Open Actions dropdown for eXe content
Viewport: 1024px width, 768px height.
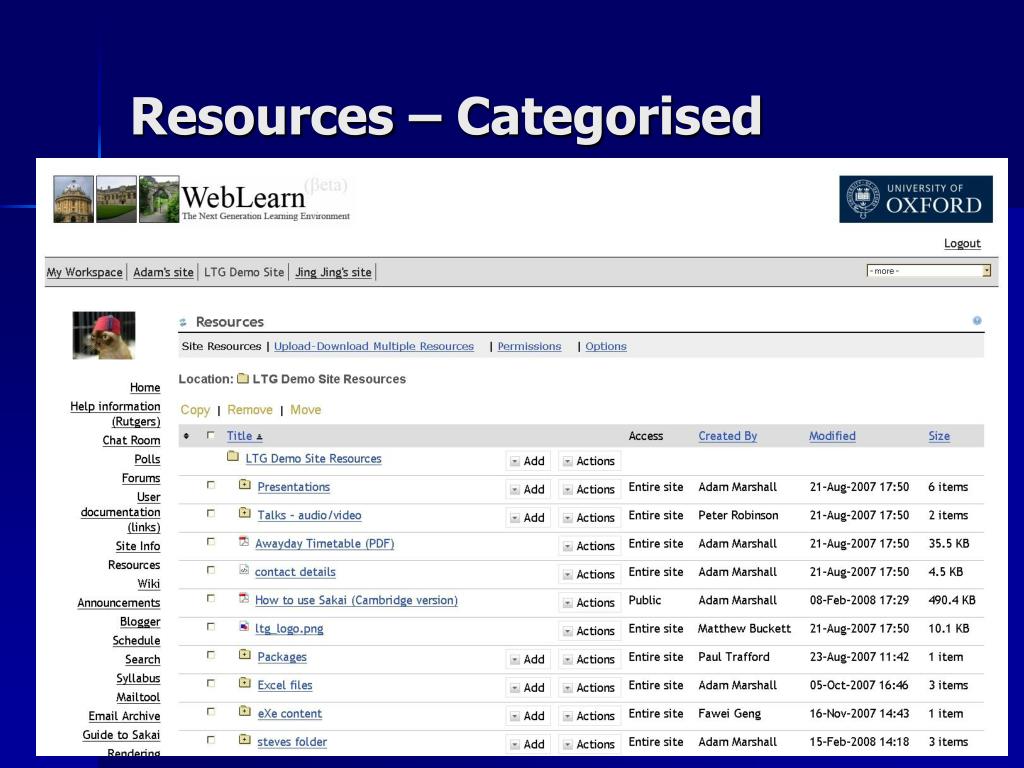pyautogui.click(x=589, y=716)
